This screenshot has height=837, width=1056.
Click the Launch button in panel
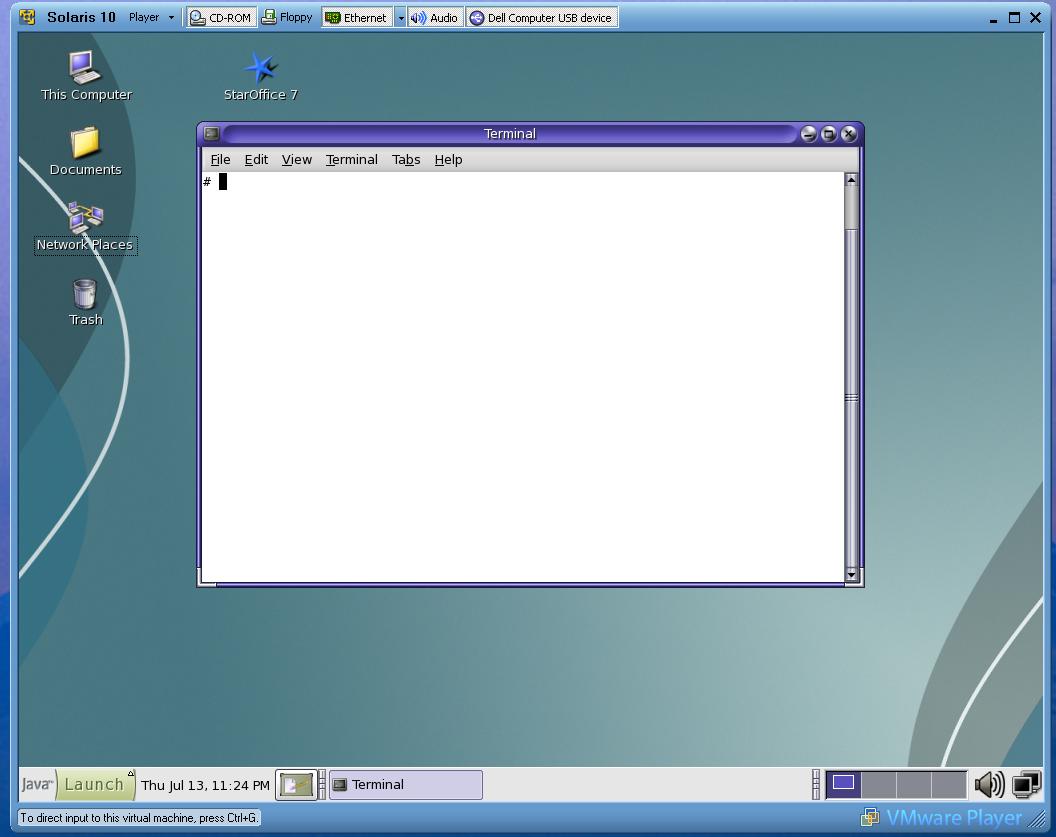click(x=95, y=784)
